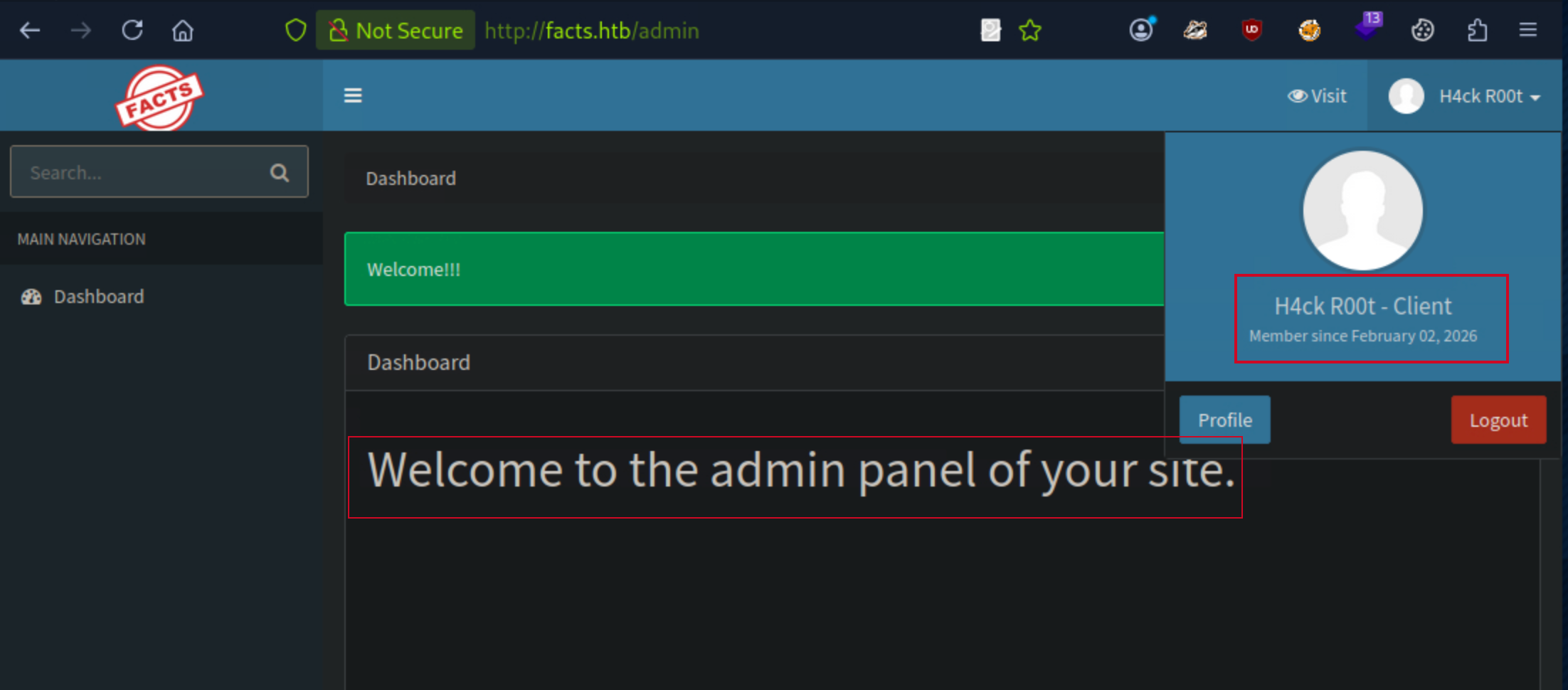Click the search magnifier in sidebar

coord(279,171)
